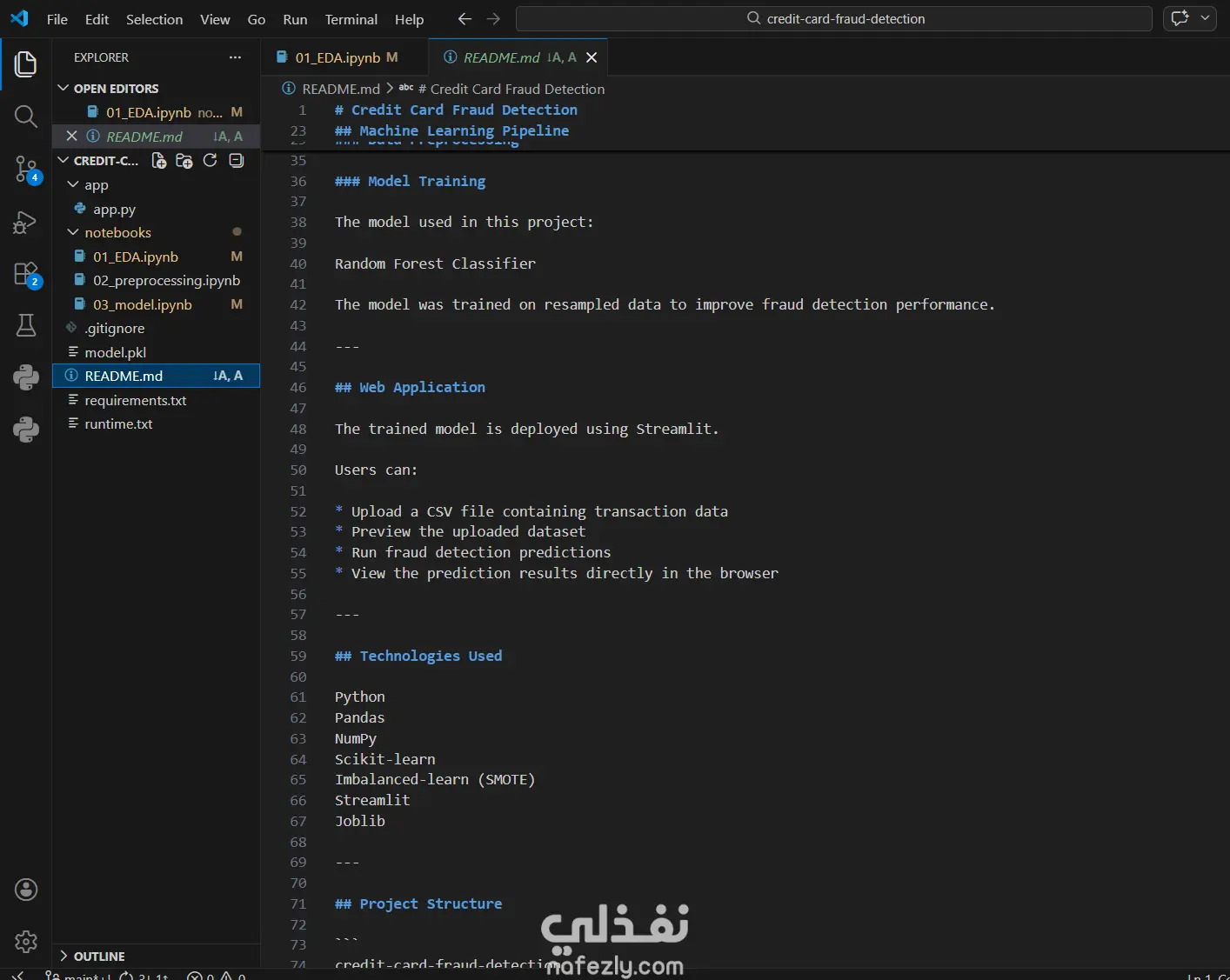Screen dimensions: 1230x980
Task: Open the Help menu
Action: [410, 19]
